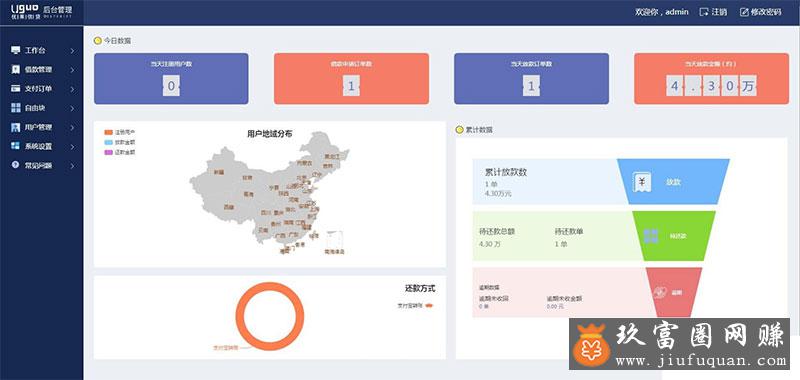Select 西藏 on the China map
800x380 pixels.
[x=229, y=207]
